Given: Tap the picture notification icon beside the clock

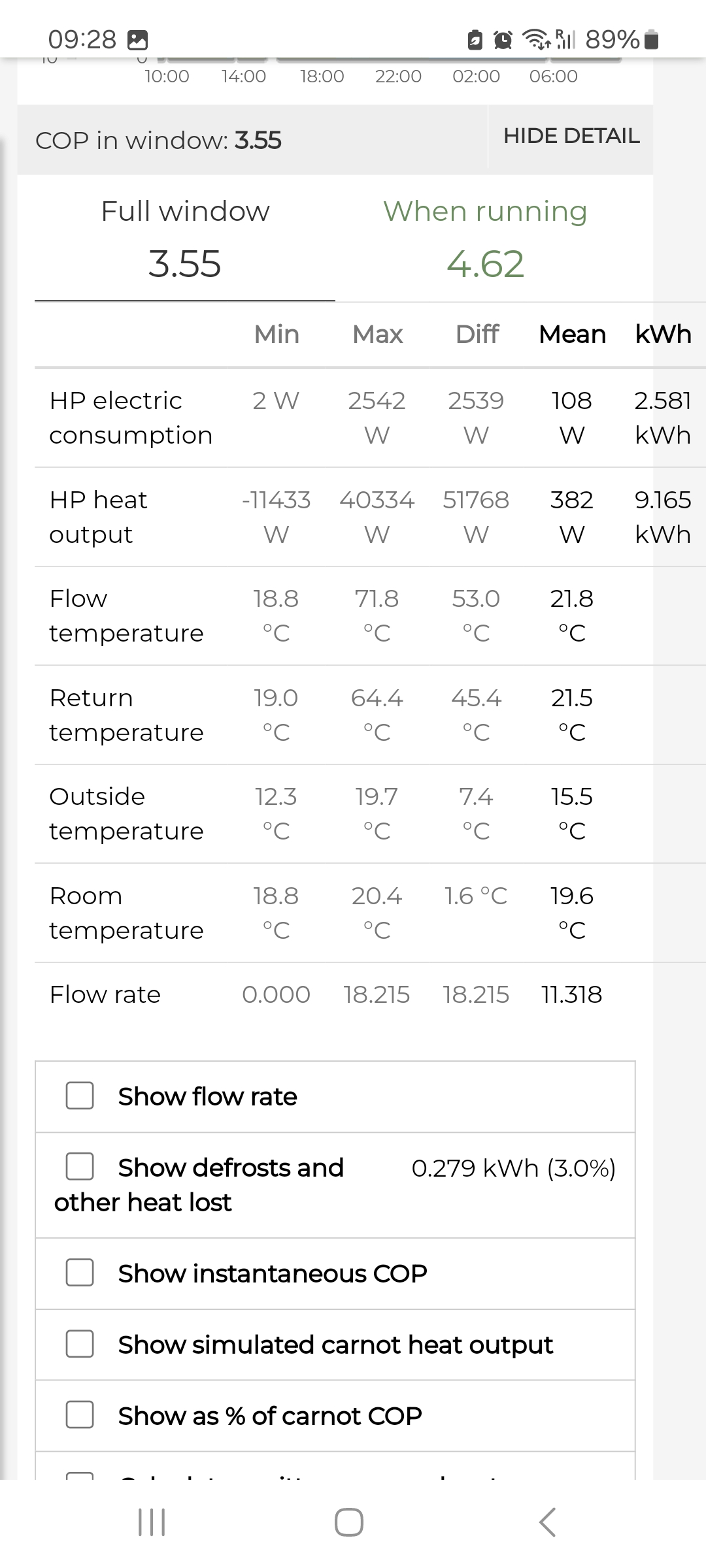Looking at the screenshot, I should click(x=137, y=41).
